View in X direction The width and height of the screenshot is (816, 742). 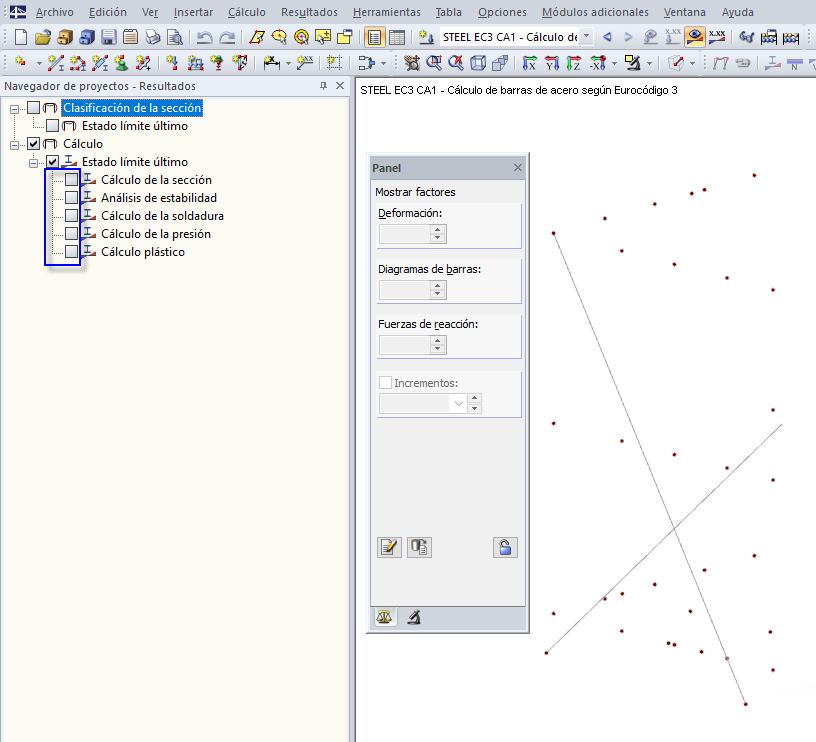click(529, 63)
